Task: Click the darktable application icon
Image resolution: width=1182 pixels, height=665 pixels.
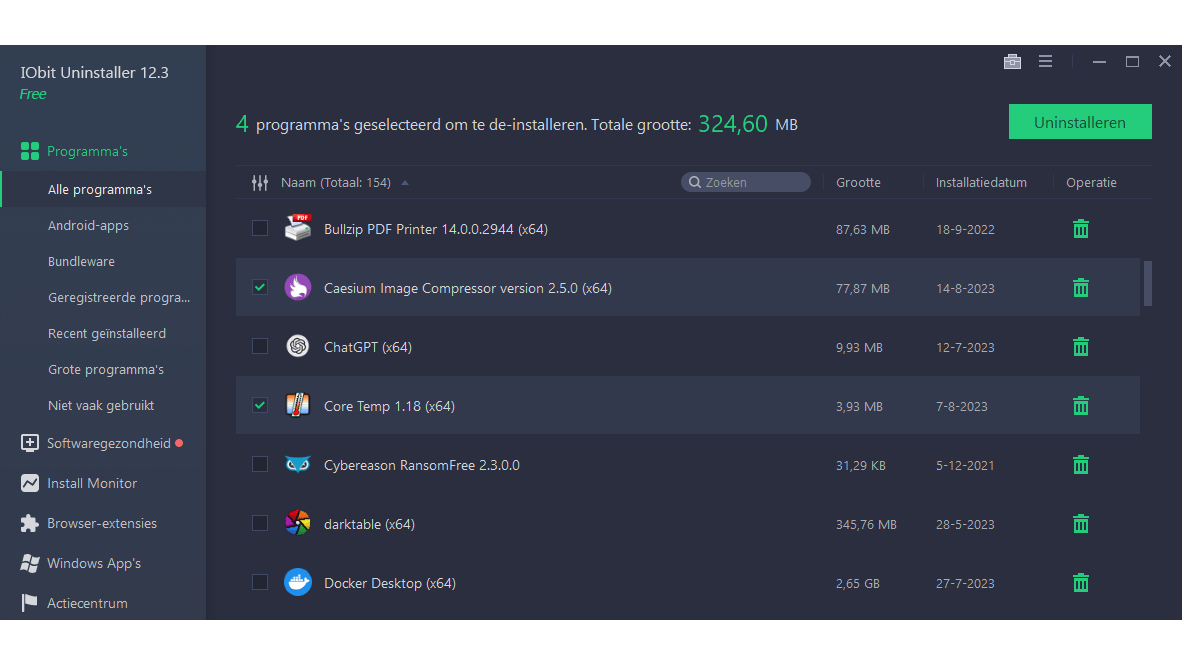Action: point(298,524)
